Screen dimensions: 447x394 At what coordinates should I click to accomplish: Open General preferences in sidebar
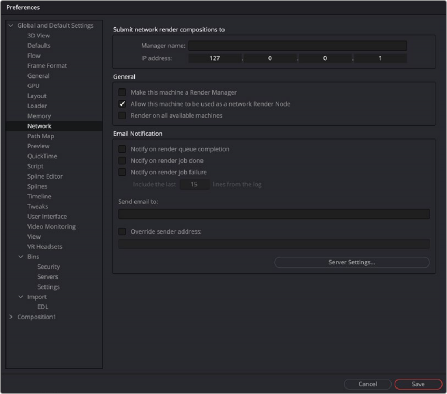(x=38, y=76)
